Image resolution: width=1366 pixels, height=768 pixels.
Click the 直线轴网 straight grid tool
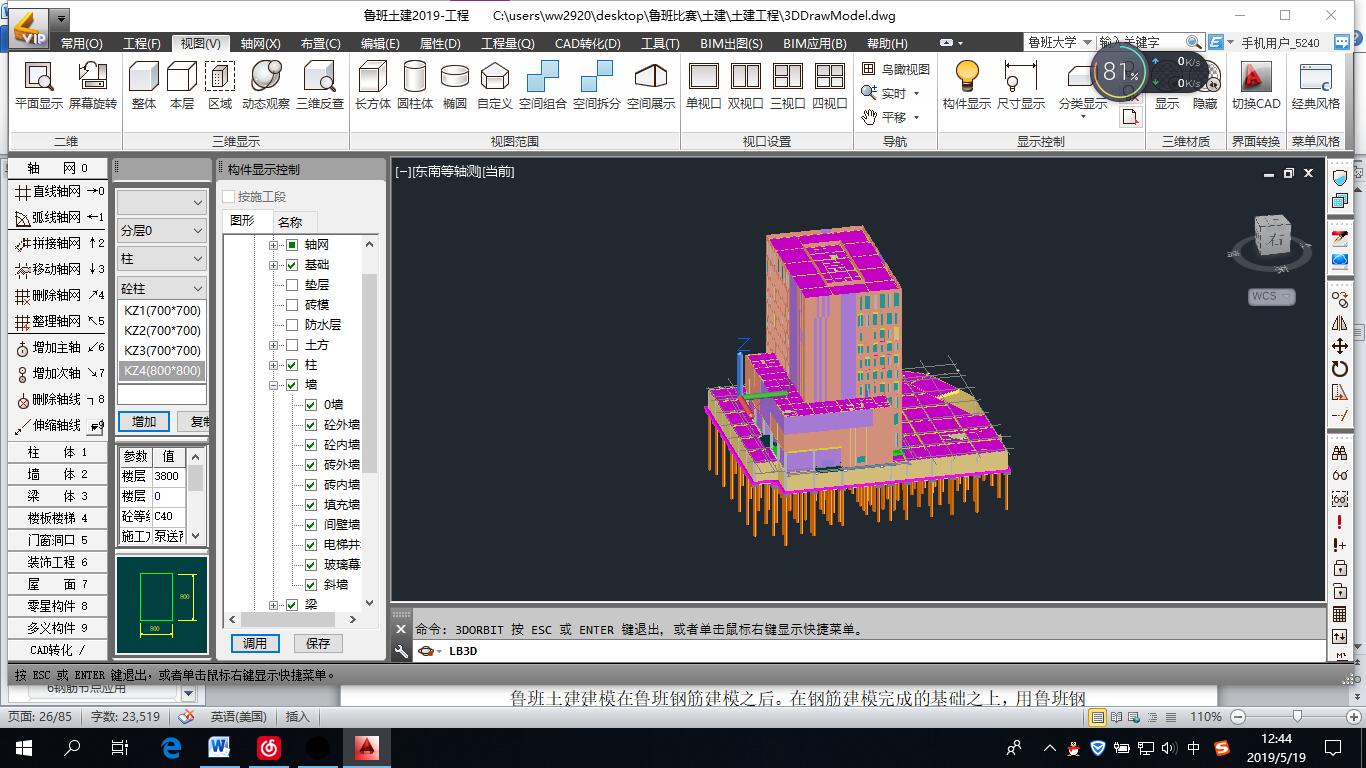pyautogui.click(x=58, y=191)
